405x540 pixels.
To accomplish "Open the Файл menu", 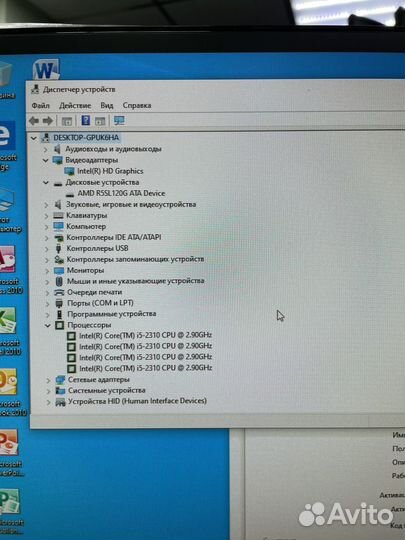I will [41, 105].
